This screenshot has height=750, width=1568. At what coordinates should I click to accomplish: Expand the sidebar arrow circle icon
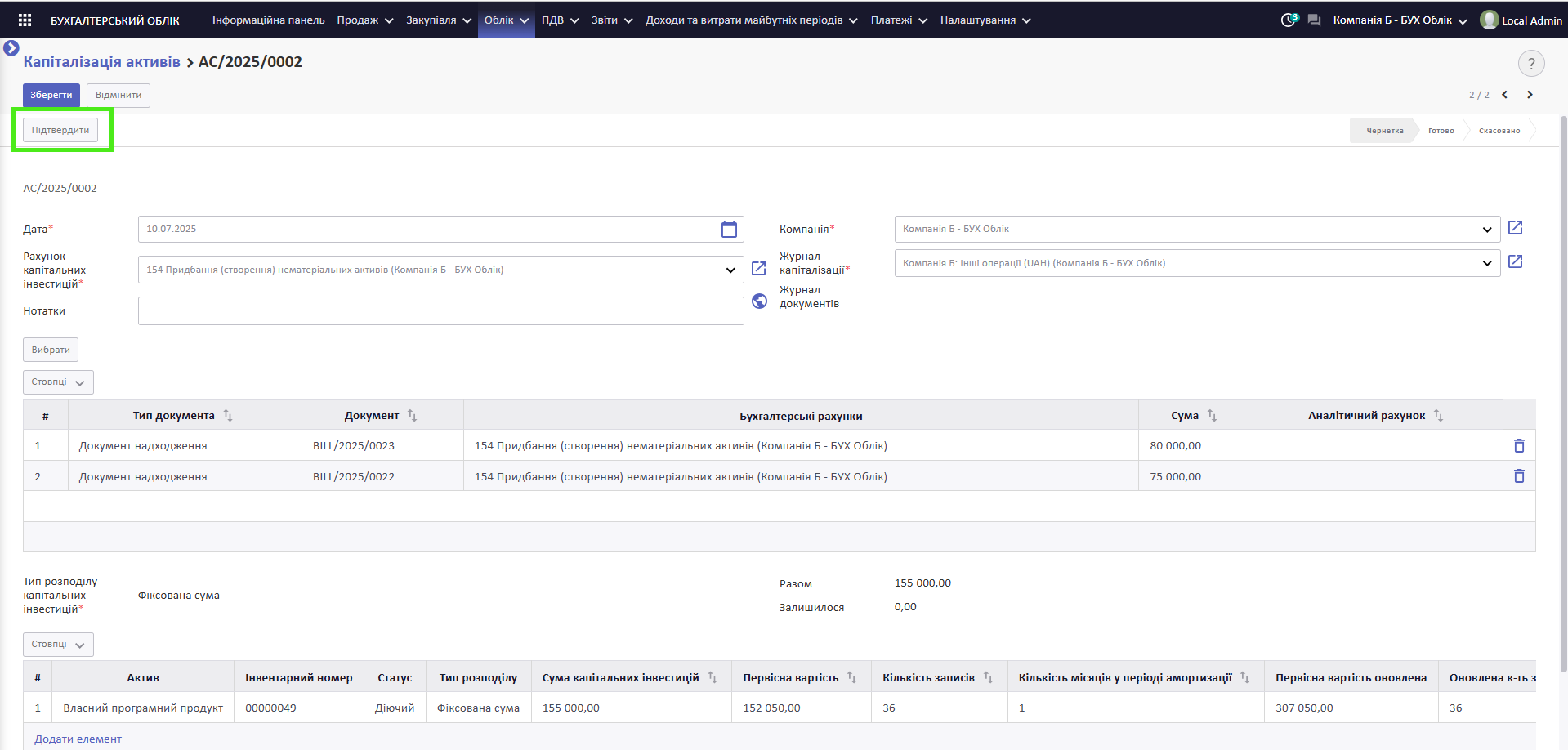coord(11,48)
